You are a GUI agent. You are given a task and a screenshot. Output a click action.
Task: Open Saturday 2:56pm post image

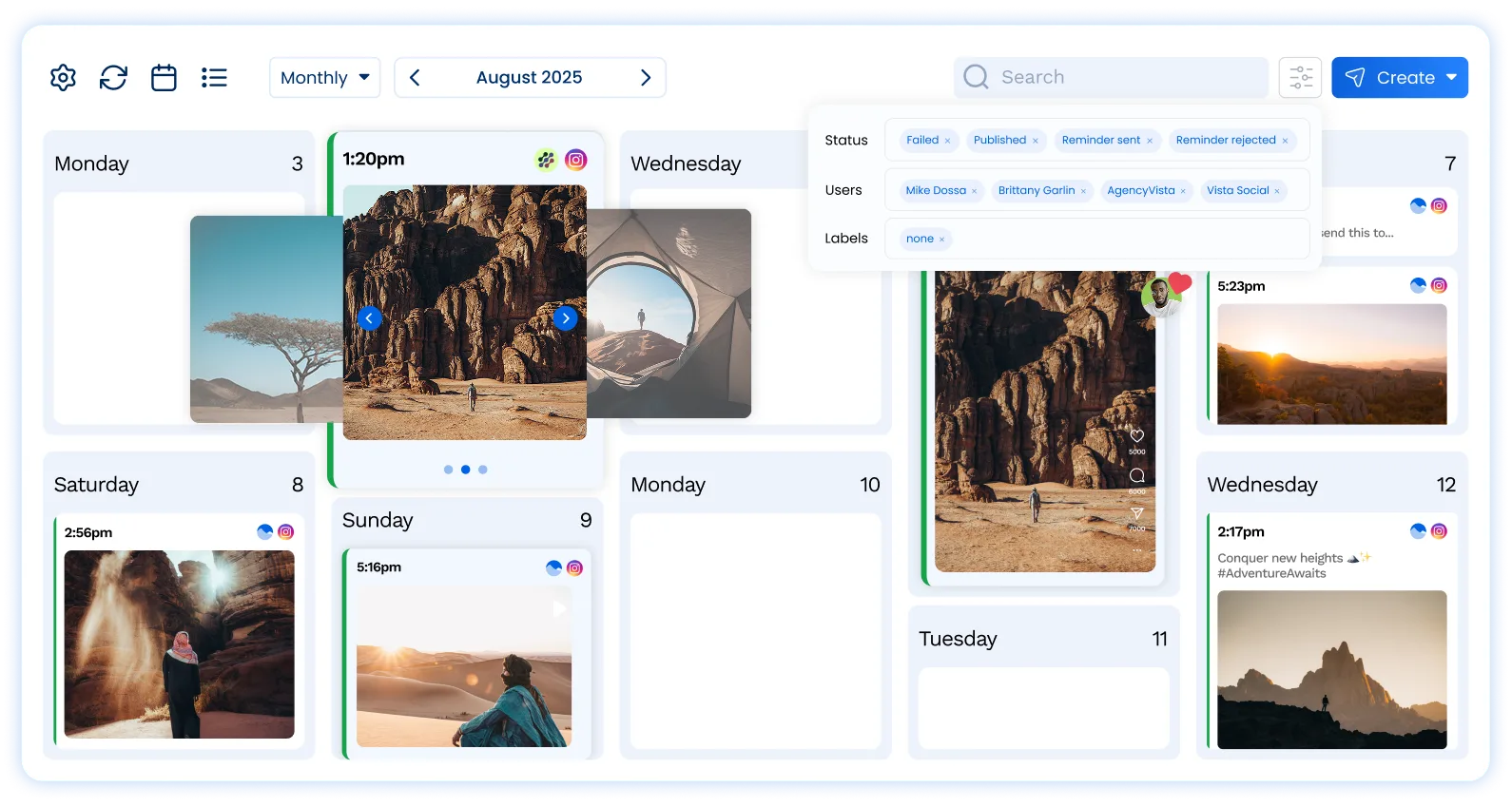tap(180, 644)
